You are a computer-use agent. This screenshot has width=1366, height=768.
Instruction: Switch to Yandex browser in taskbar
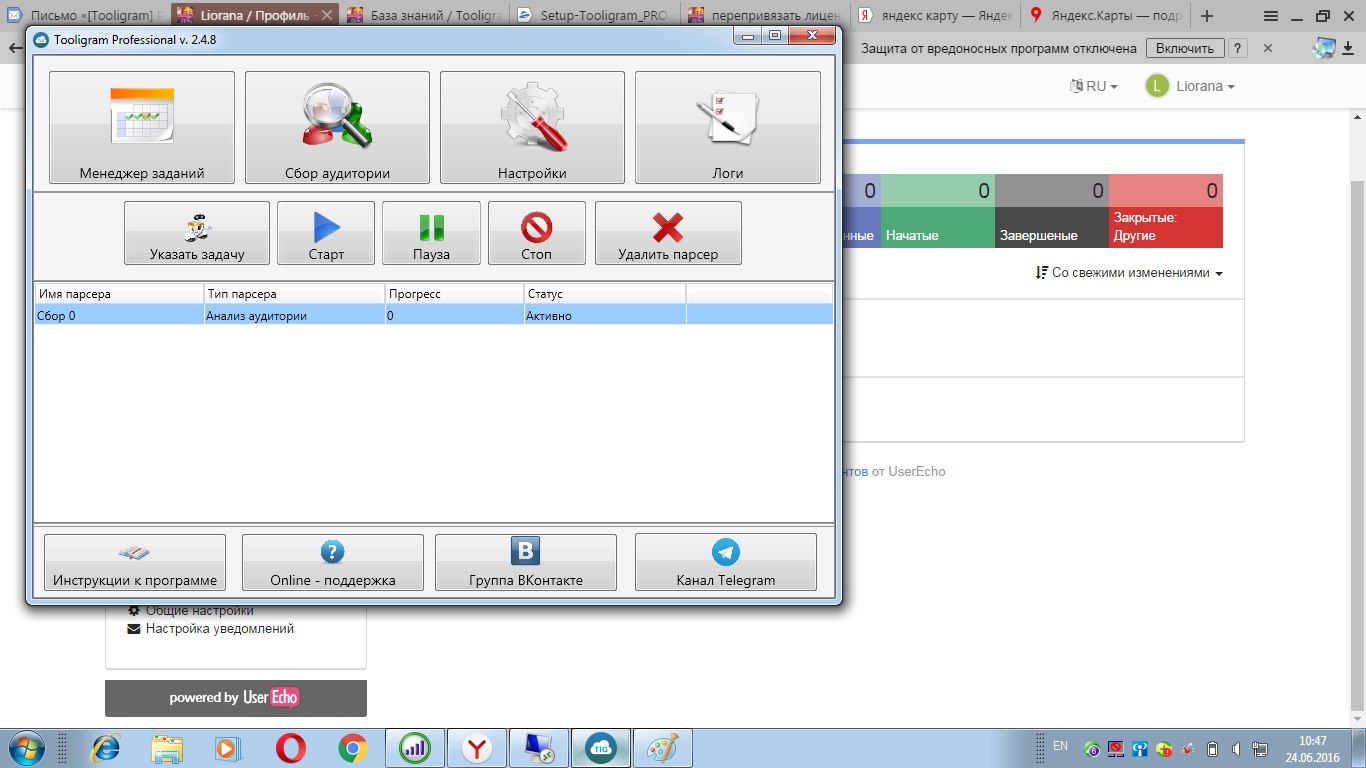(x=478, y=748)
